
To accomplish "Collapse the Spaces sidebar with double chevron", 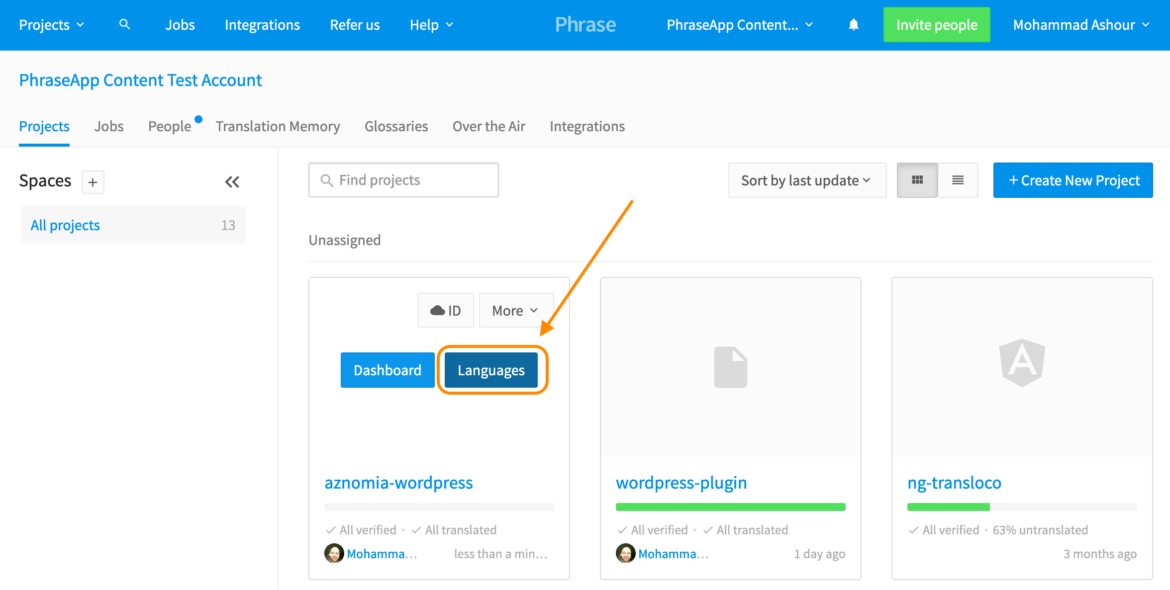I will coord(232,182).
